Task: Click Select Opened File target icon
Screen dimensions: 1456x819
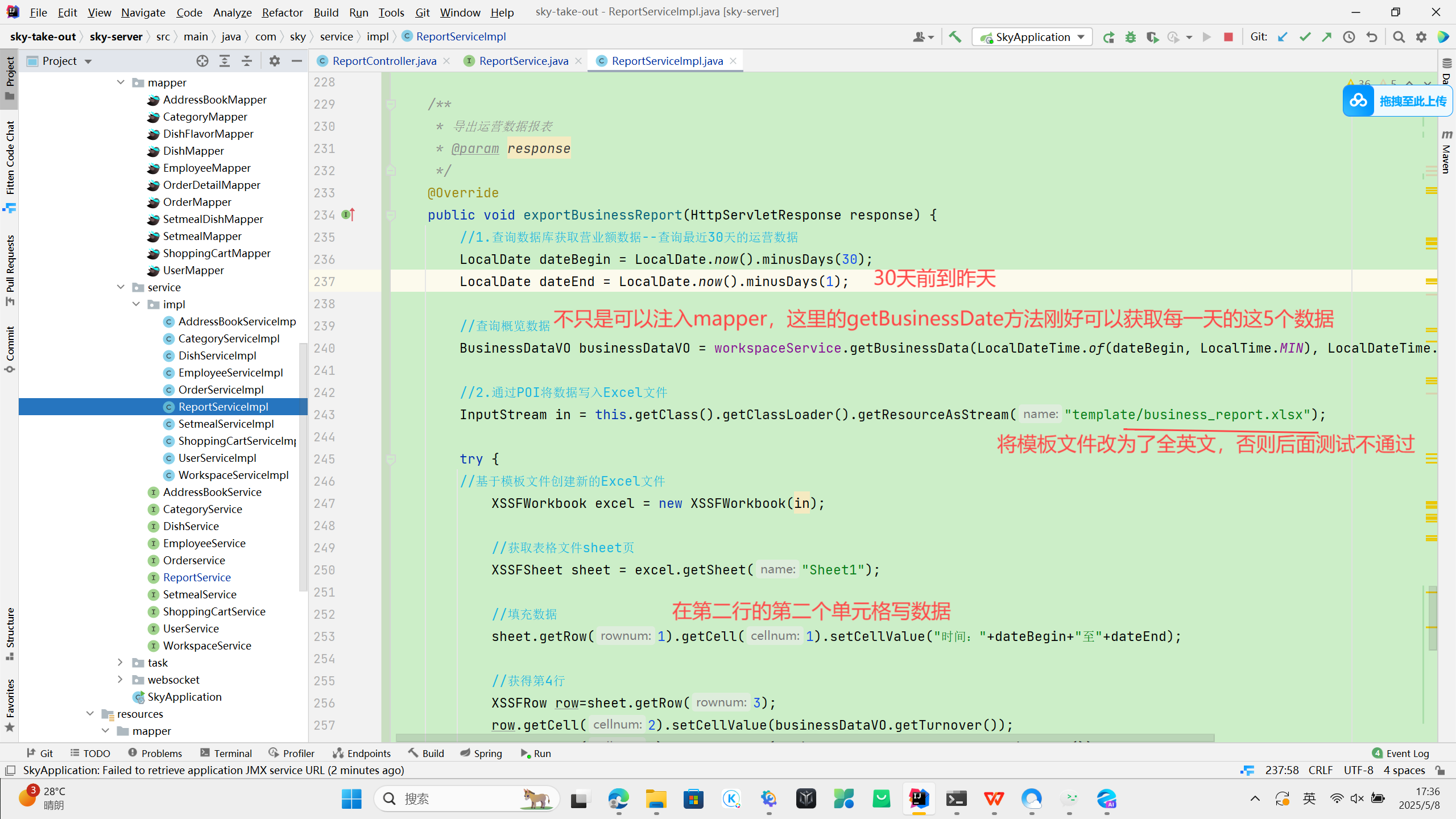Action: point(202,61)
